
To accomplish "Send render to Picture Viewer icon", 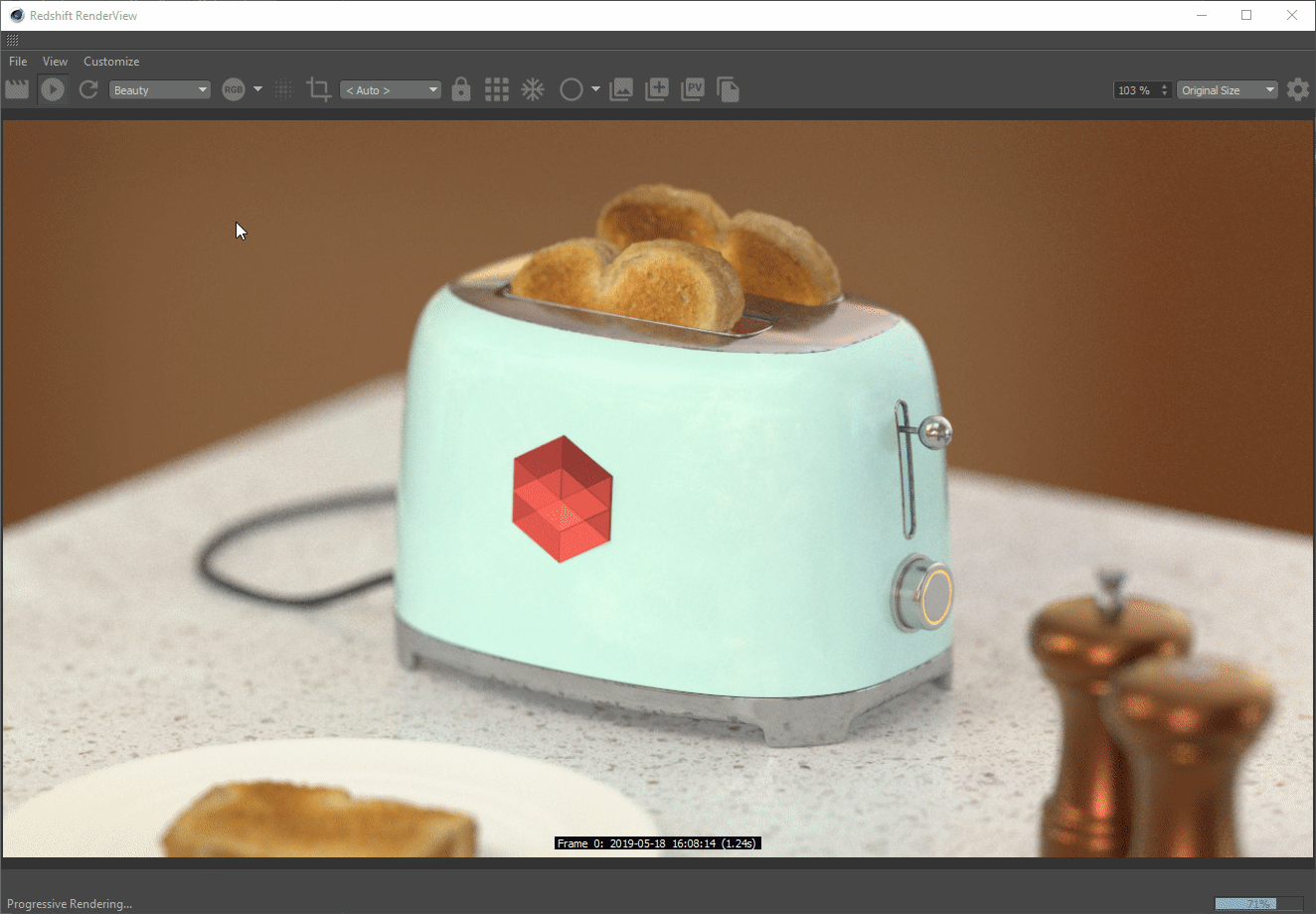I will pyautogui.click(x=693, y=89).
